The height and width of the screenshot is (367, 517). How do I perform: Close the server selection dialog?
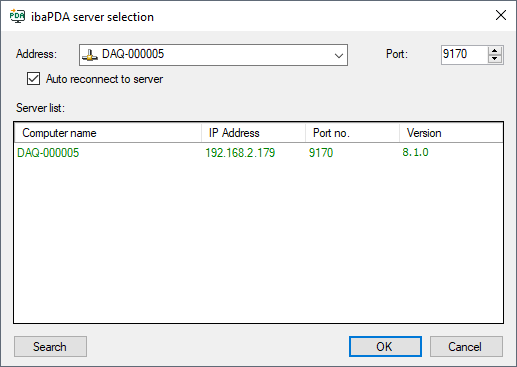click(x=501, y=15)
